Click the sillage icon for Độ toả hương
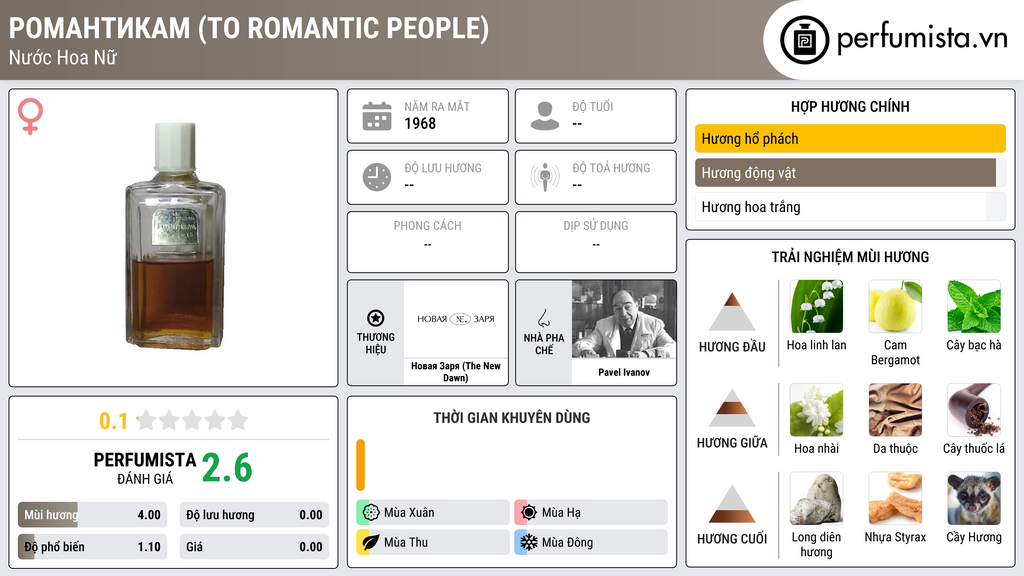Screen dimensions: 1024x576 coord(545,177)
